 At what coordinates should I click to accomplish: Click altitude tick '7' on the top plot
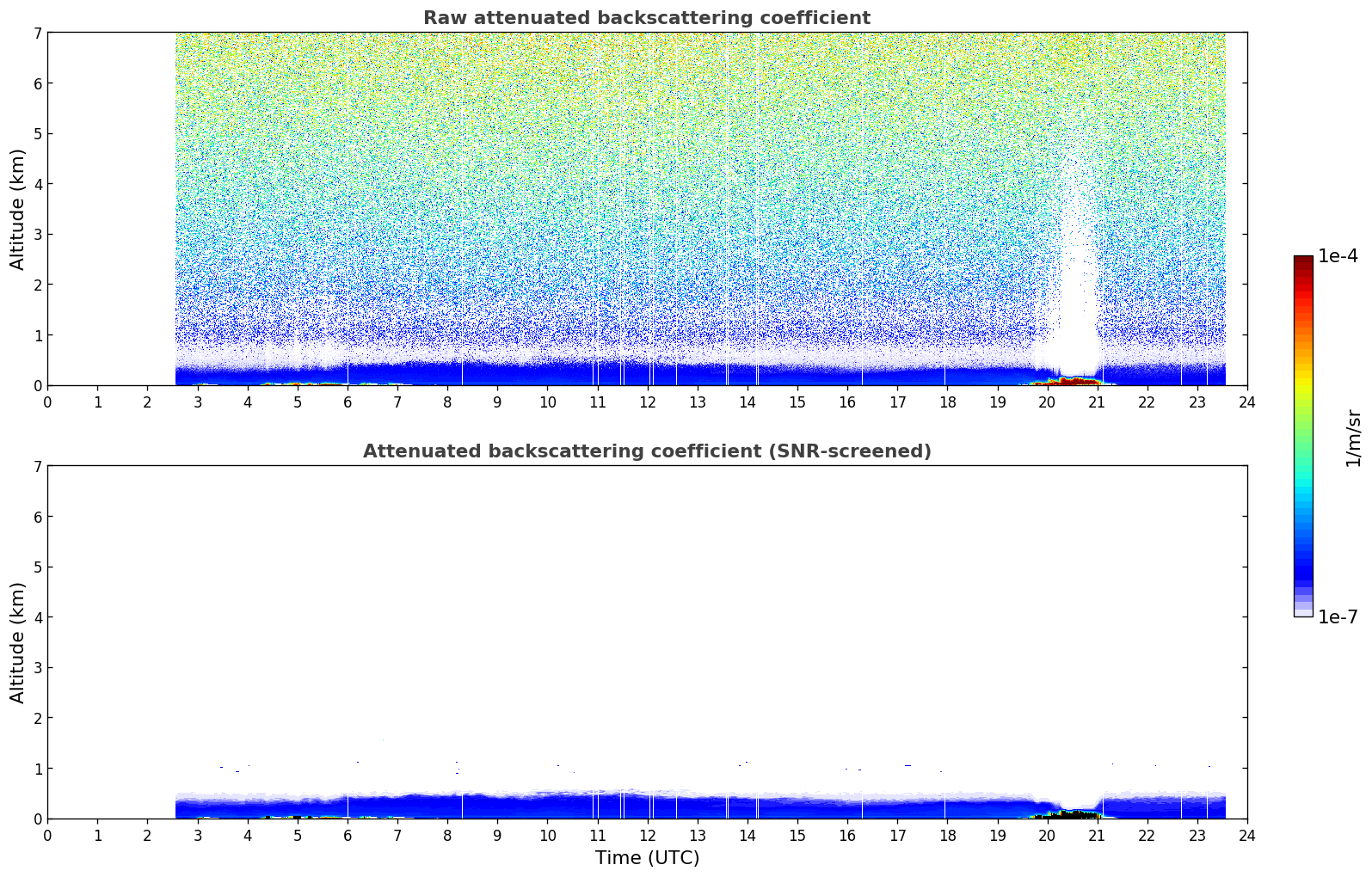click(37, 33)
